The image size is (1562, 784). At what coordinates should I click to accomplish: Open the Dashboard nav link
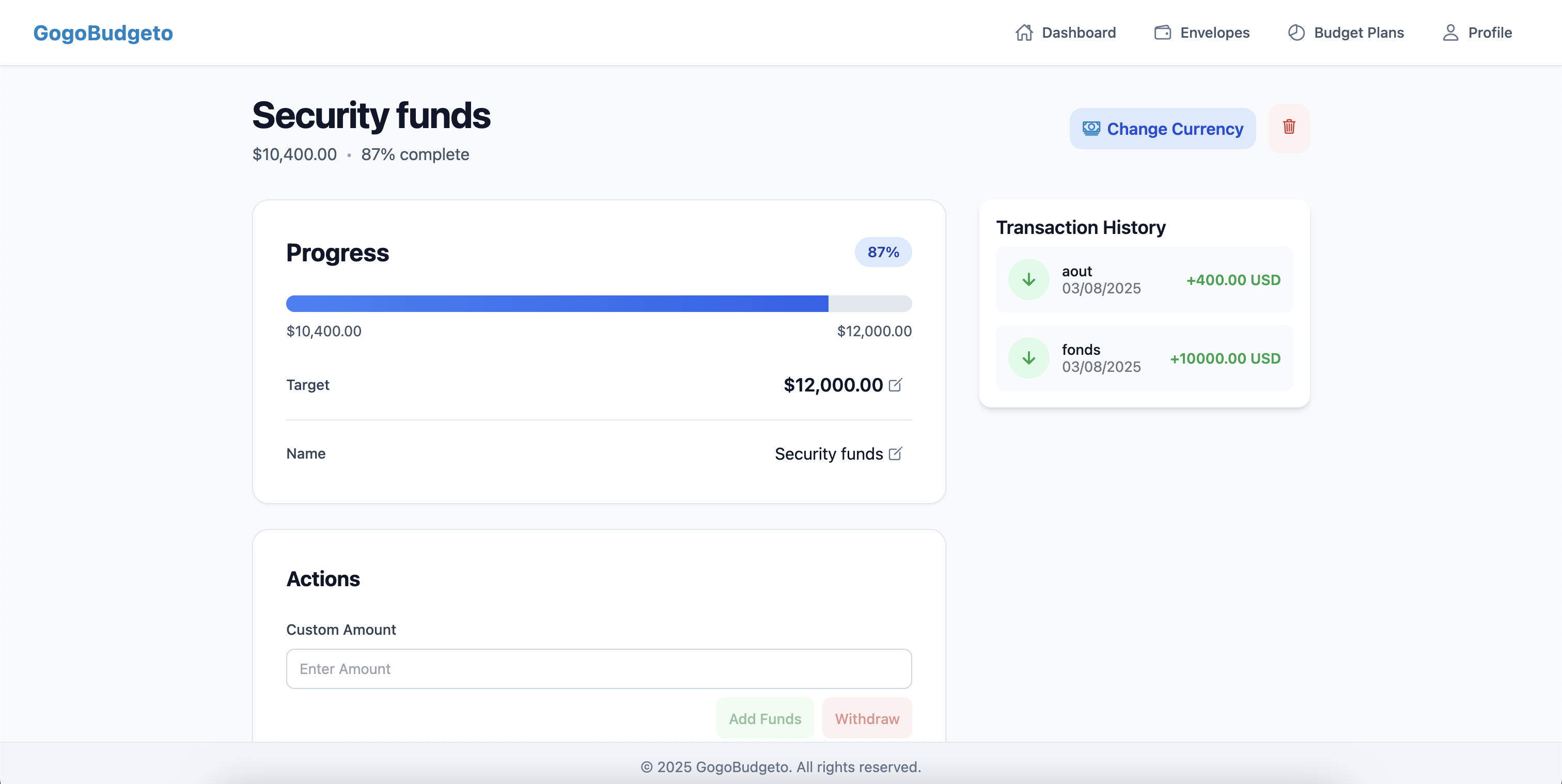coord(1078,33)
